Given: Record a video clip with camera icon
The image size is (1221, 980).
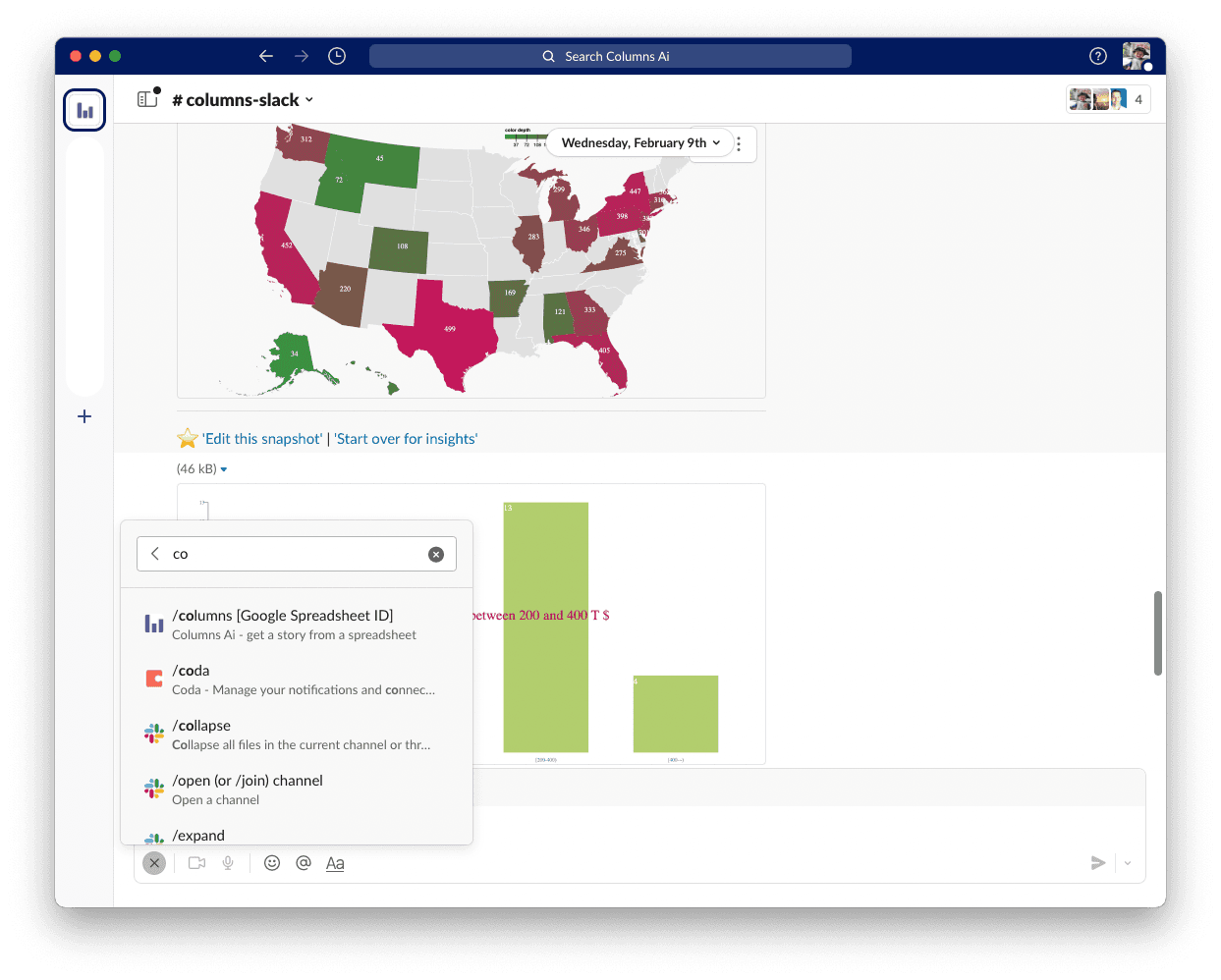Looking at the screenshot, I should pyautogui.click(x=196, y=863).
